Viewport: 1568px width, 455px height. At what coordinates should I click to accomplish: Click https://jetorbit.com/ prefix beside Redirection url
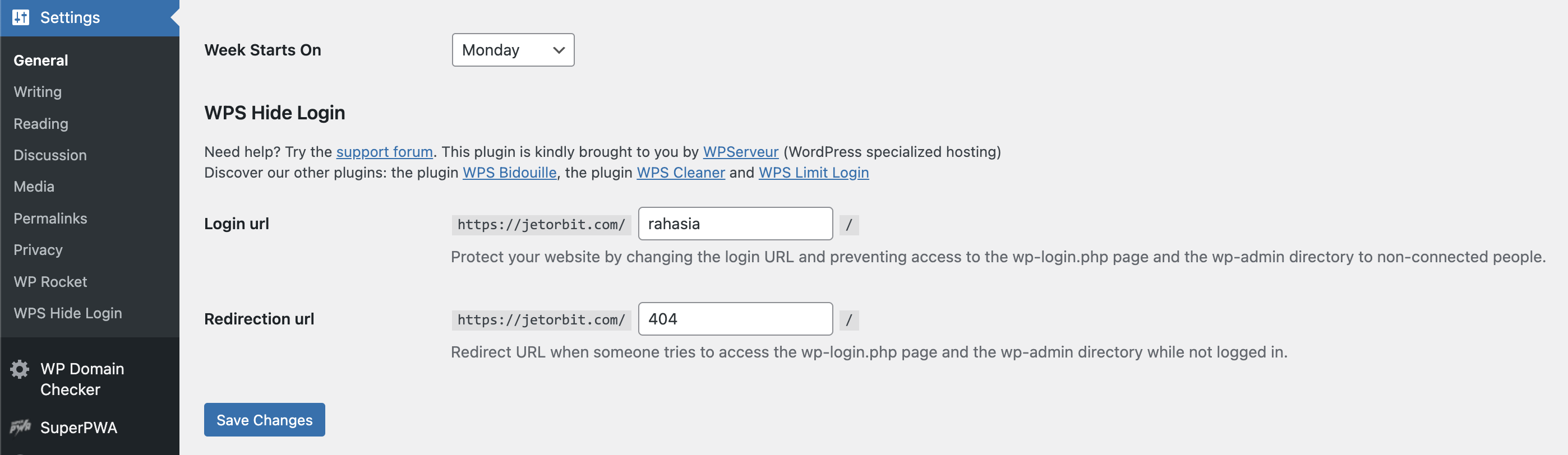click(x=541, y=320)
